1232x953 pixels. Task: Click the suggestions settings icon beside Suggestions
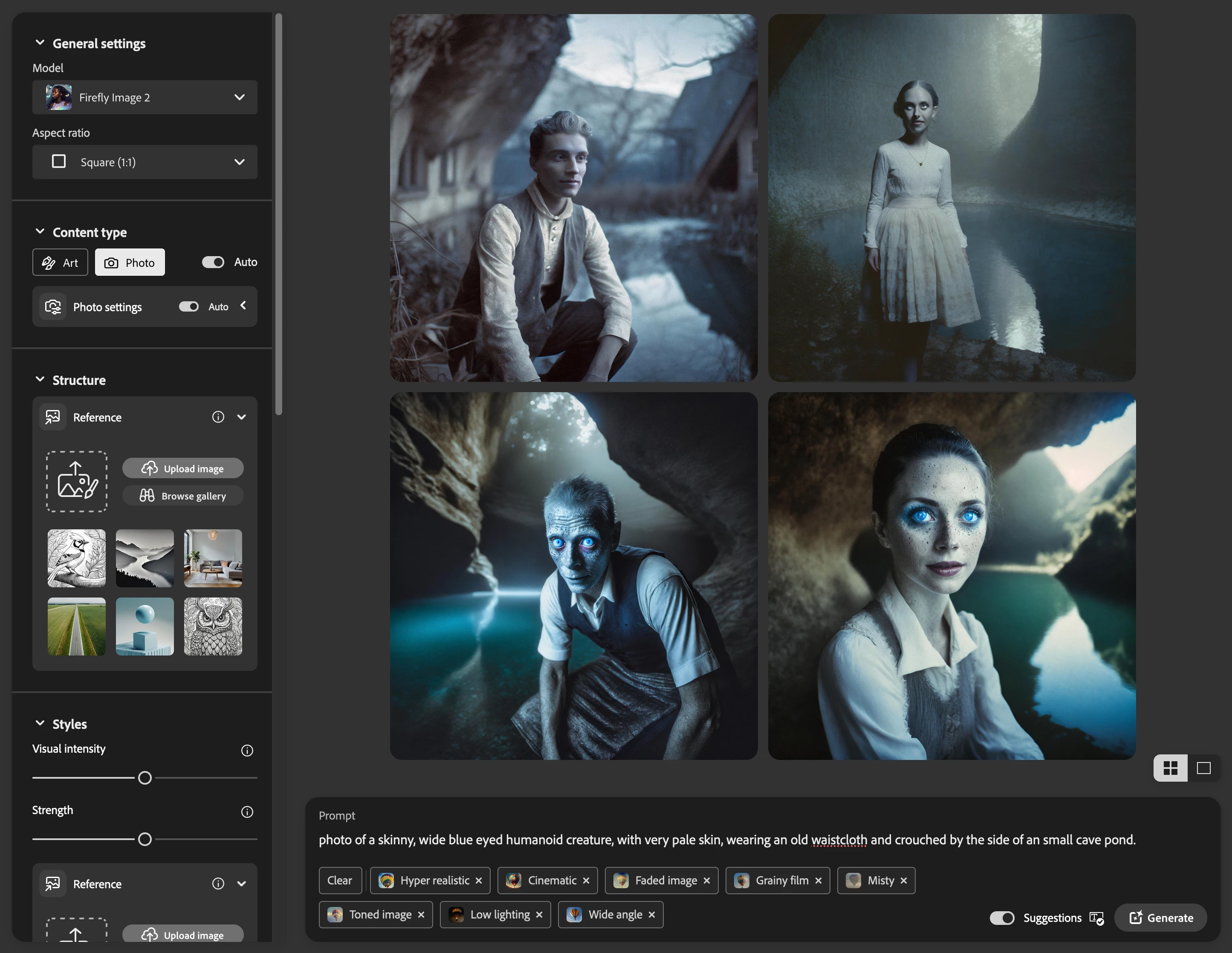pos(1096,918)
